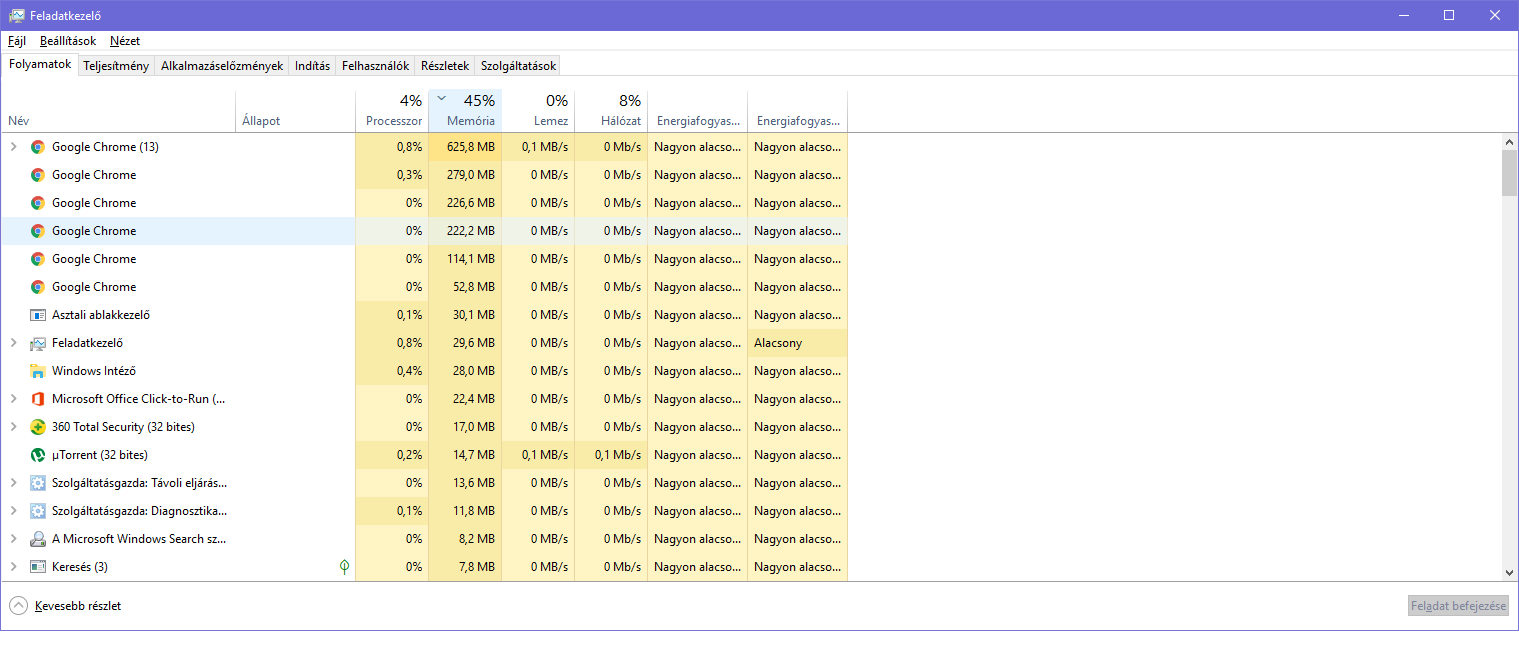Sort by the Lemez column header

pyautogui.click(x=538, y=111)
